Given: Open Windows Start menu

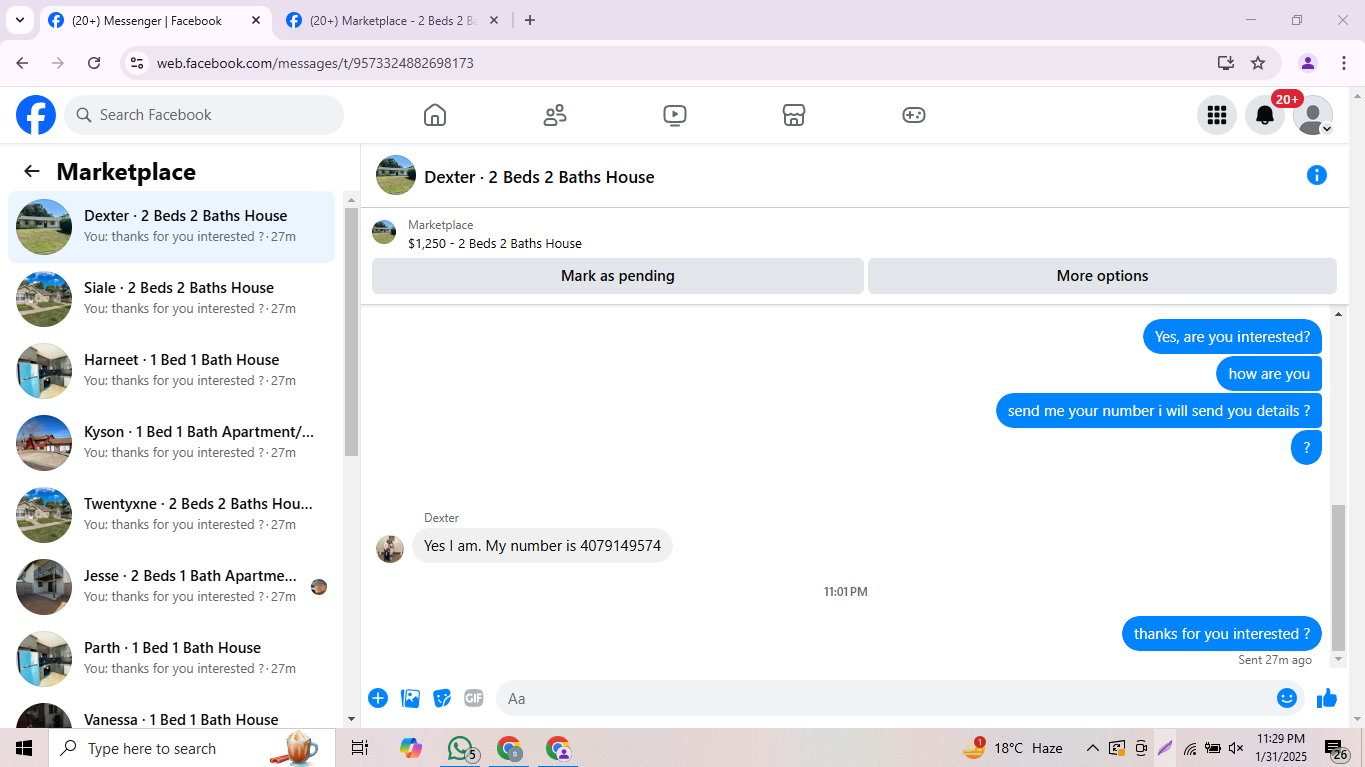Looking at the screenshot, I should (24, 748).
